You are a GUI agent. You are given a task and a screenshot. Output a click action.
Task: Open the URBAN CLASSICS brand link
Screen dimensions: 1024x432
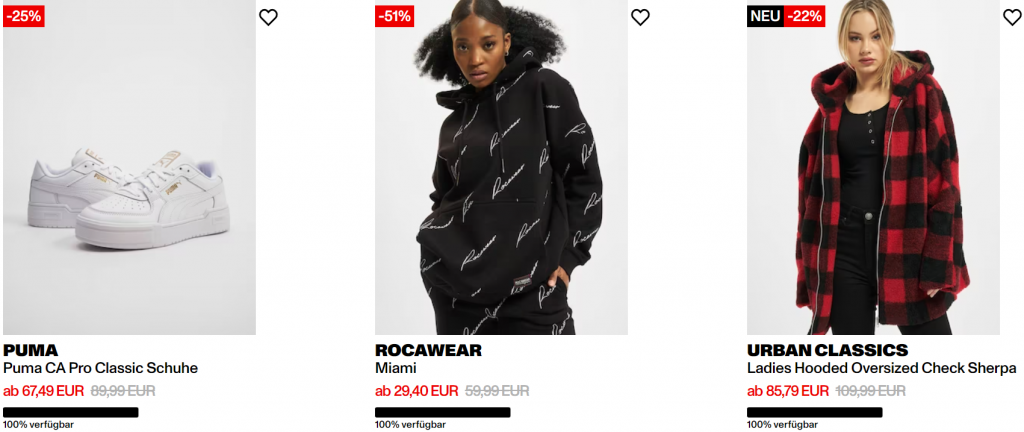coord(827,350)
